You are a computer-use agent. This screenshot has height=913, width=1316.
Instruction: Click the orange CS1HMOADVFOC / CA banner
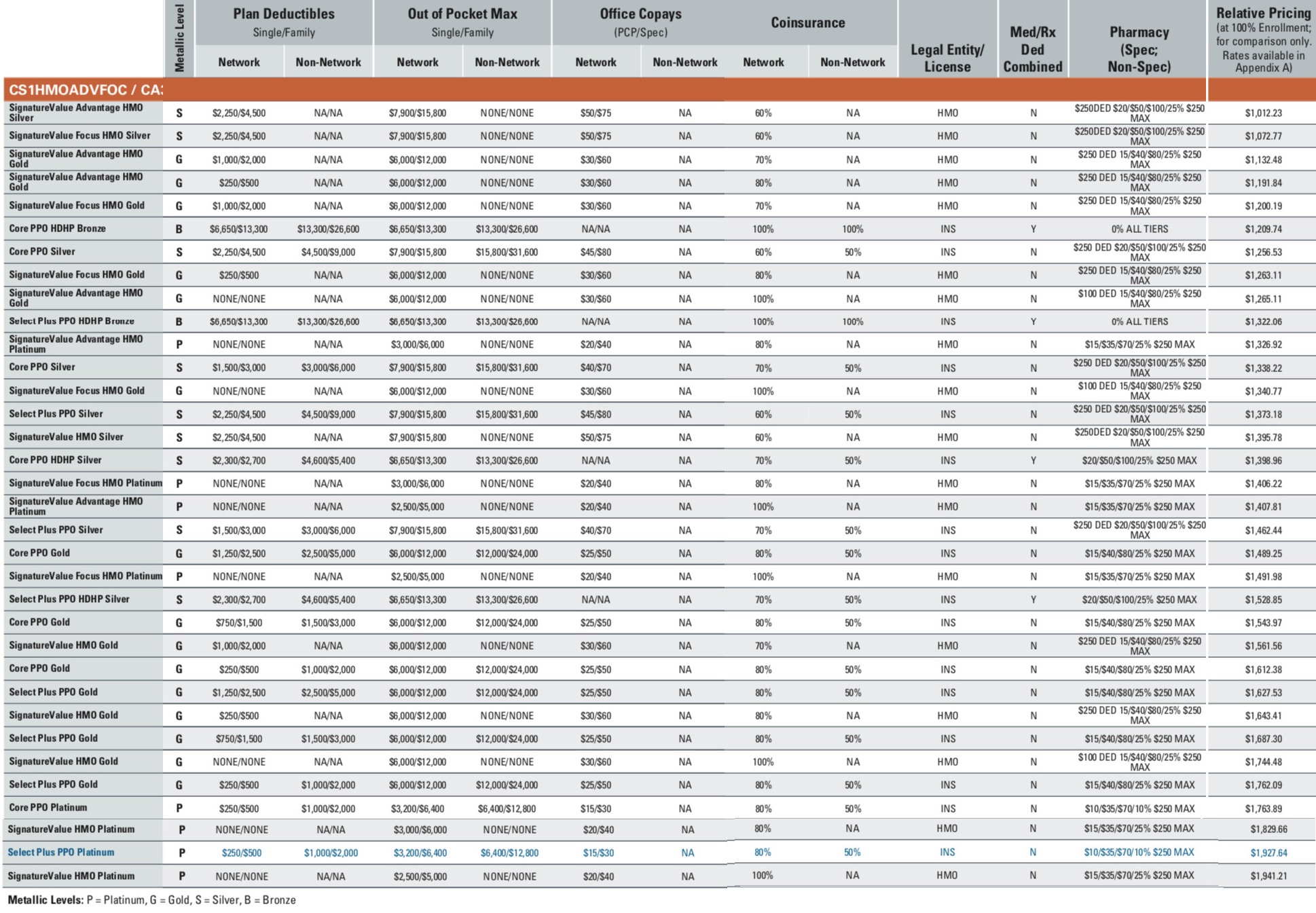click(86, 90)
